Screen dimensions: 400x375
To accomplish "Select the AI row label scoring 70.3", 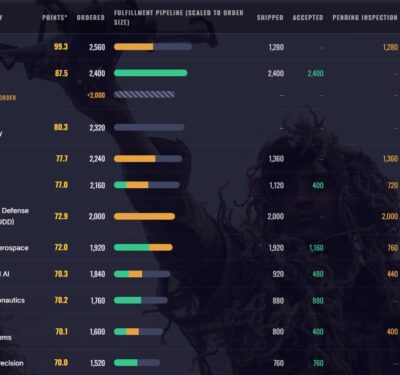I will [5, 274].
